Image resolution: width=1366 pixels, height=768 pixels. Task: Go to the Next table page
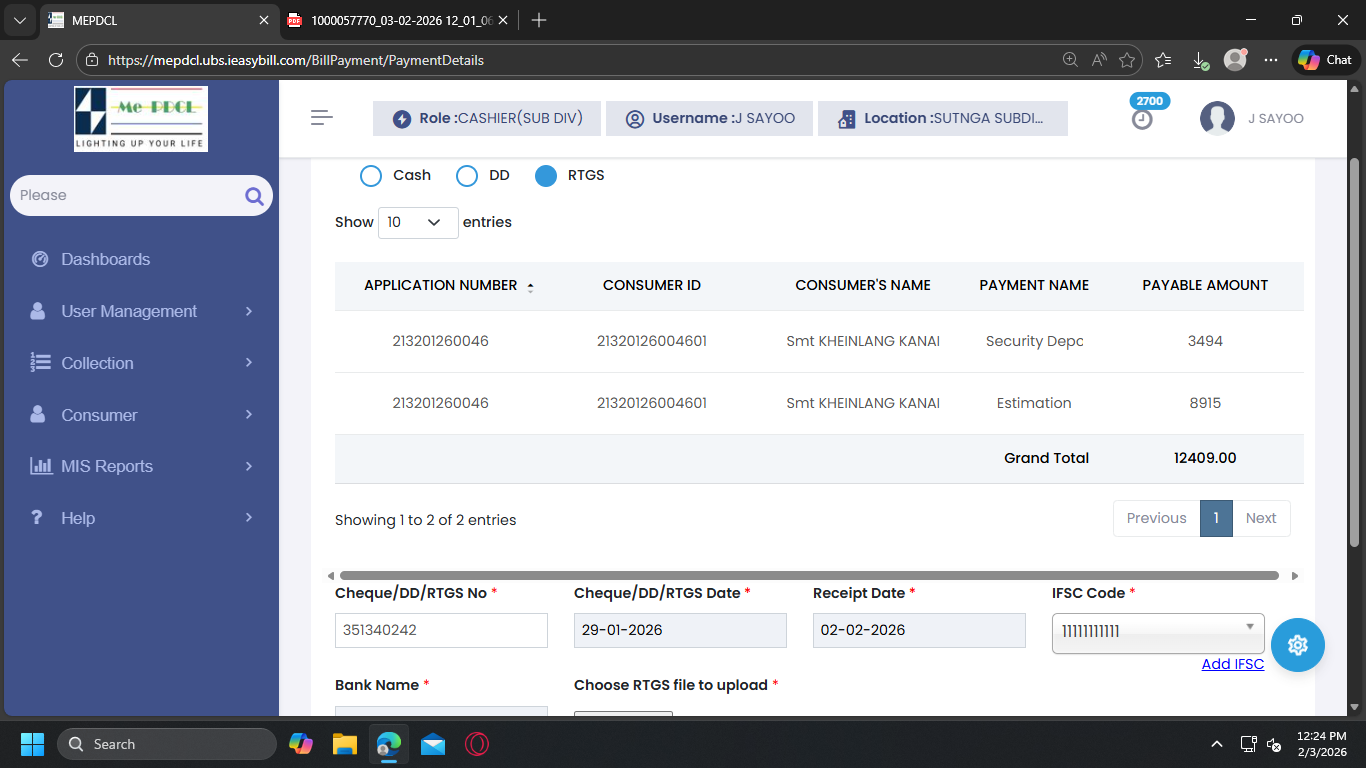point(1260,518)
